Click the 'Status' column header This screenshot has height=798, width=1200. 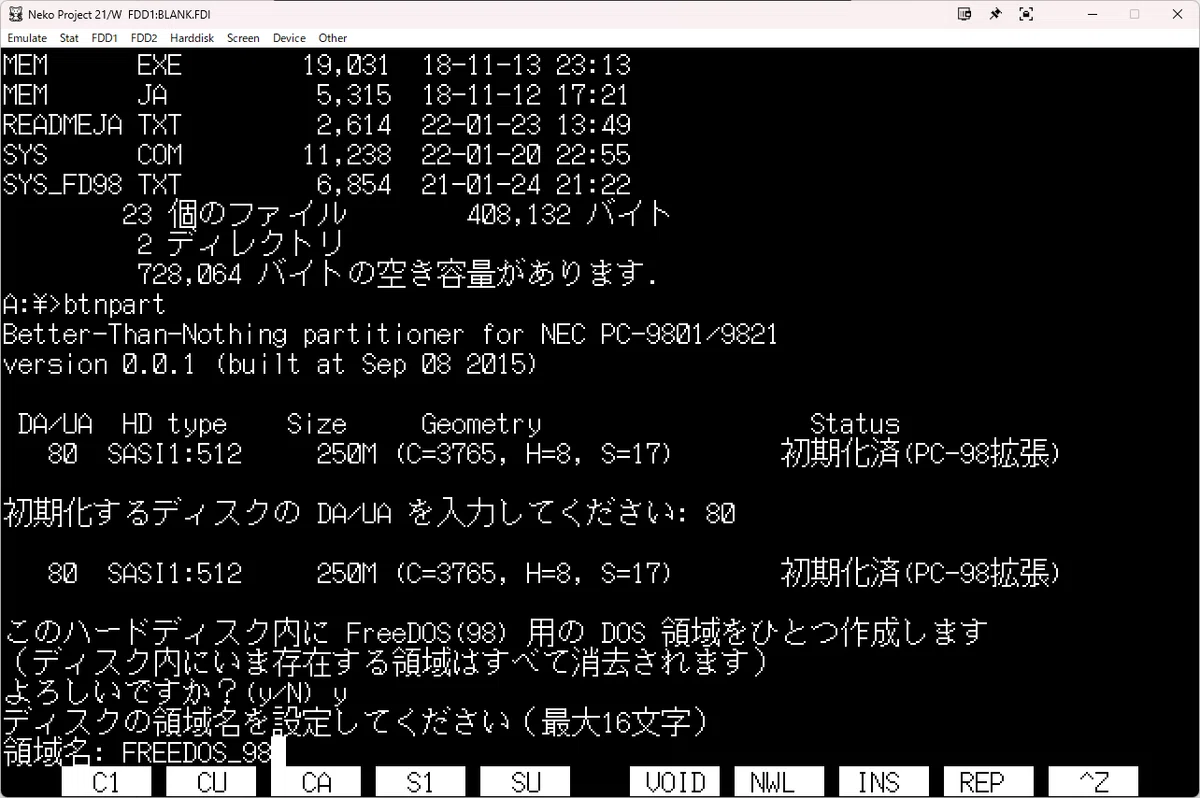(x=855, y=424)
